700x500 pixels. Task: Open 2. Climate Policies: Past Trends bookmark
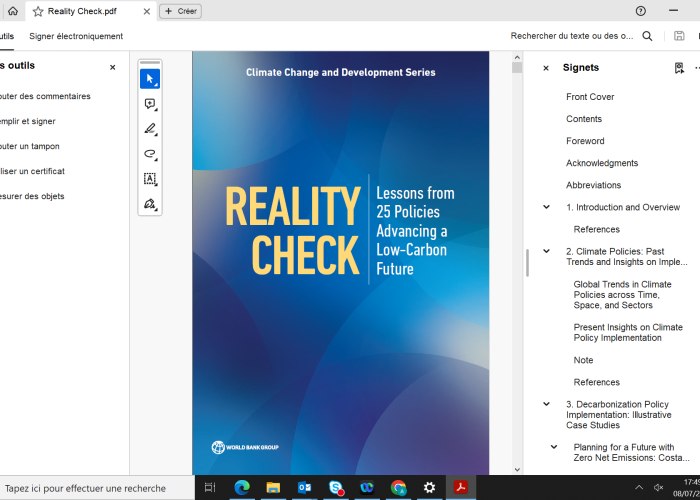[627, 257]
